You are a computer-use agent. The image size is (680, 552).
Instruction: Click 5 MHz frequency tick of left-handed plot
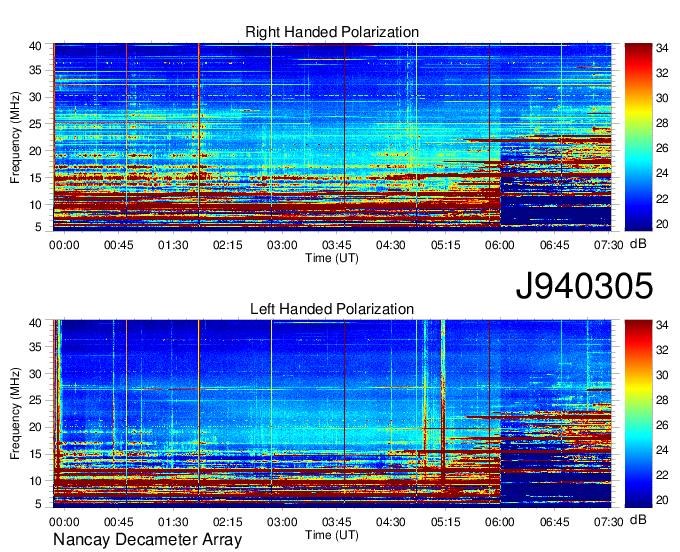(x=38, y=503)
